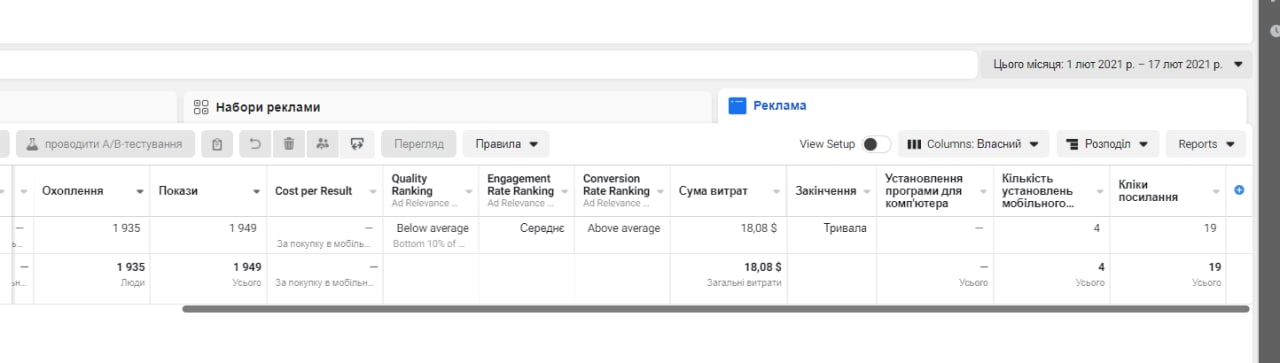Click the clipboard duplicate icon
The height and width of the screenshot is (363, 1280).
pyautogui.click(x=217, y=144)
